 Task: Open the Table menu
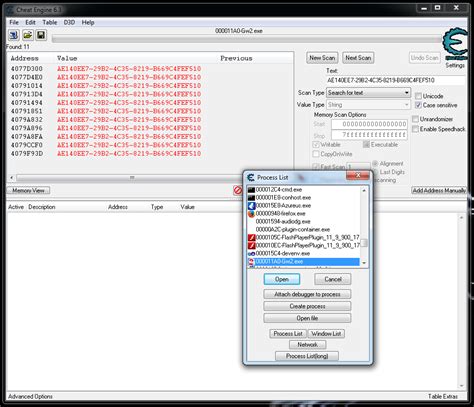(x=50, y=22)
